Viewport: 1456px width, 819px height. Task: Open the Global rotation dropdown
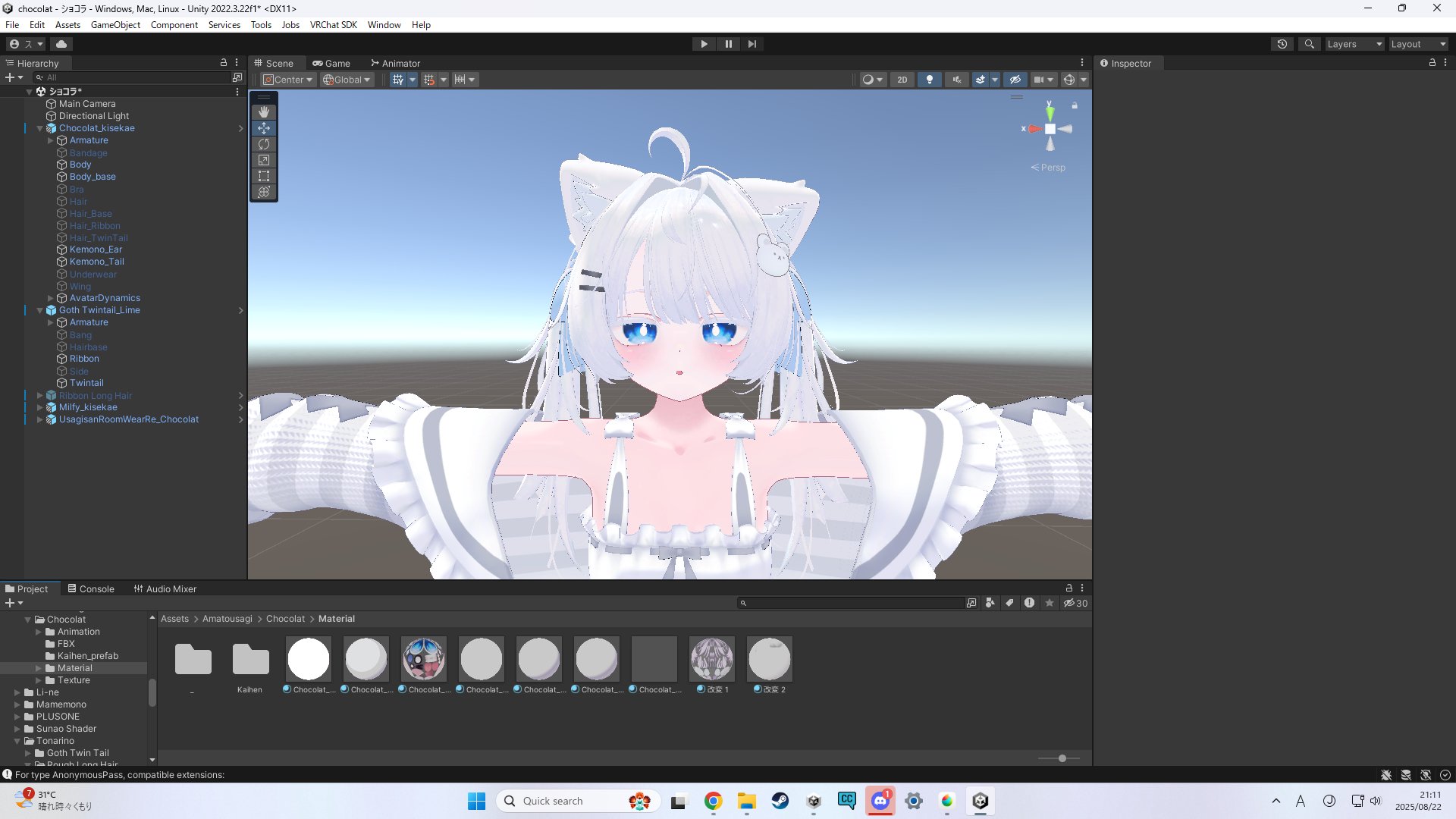tap(347, 80)
